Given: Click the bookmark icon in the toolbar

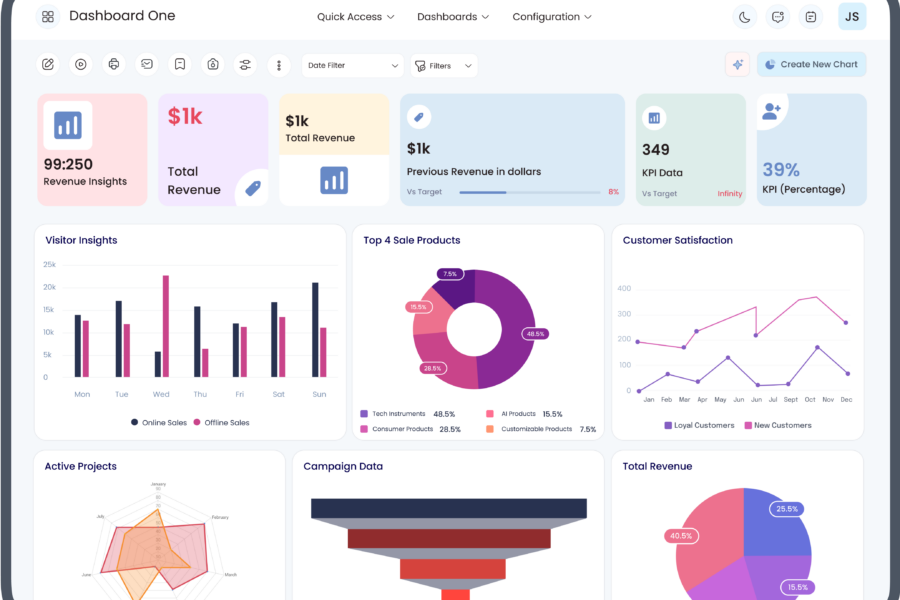Looking at the screenshot, I should click(x=179, y=65).
